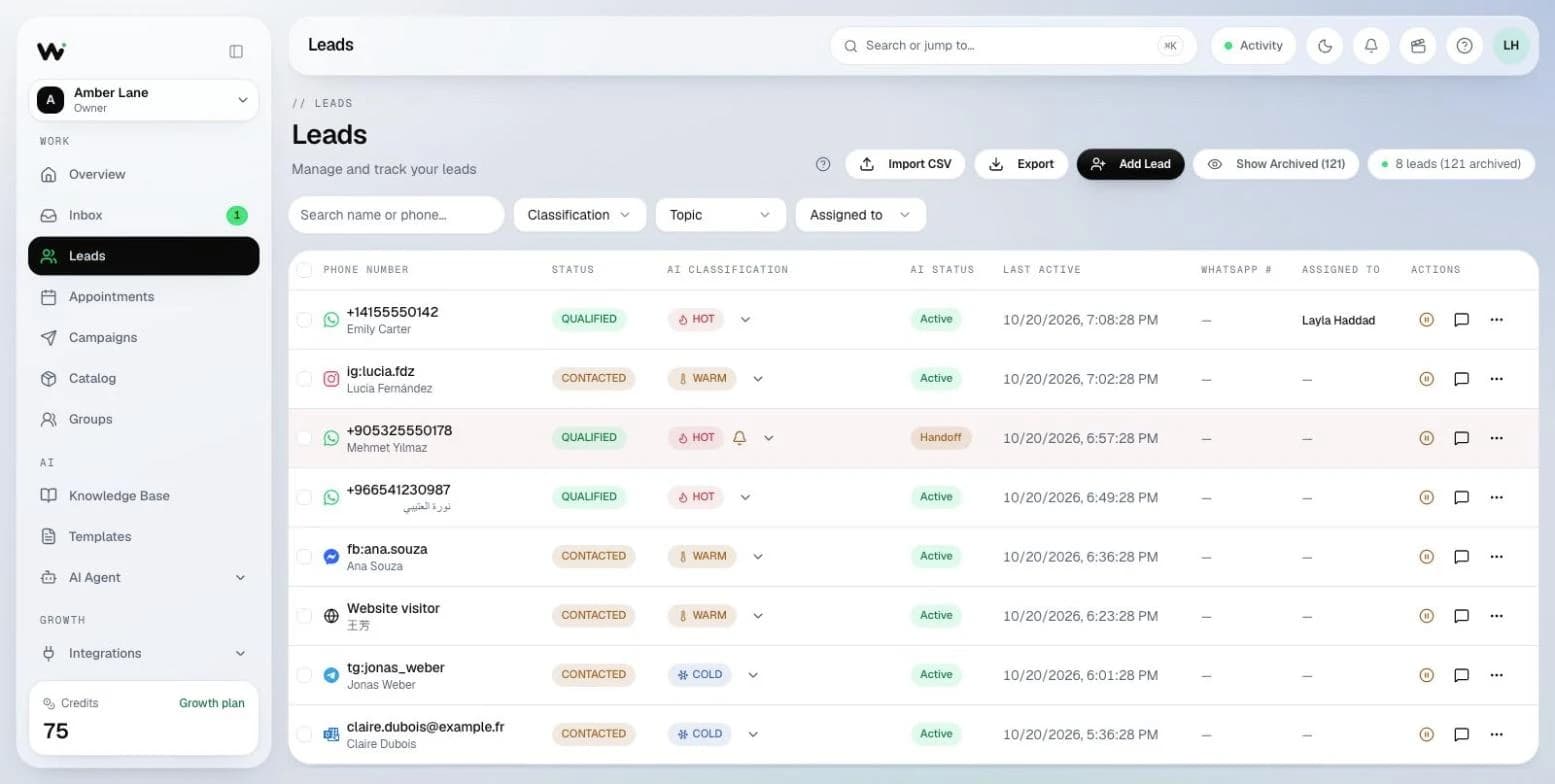Go to Overview in the sidebar
The image size is (1555, 784).
click(x=144, y=174)
